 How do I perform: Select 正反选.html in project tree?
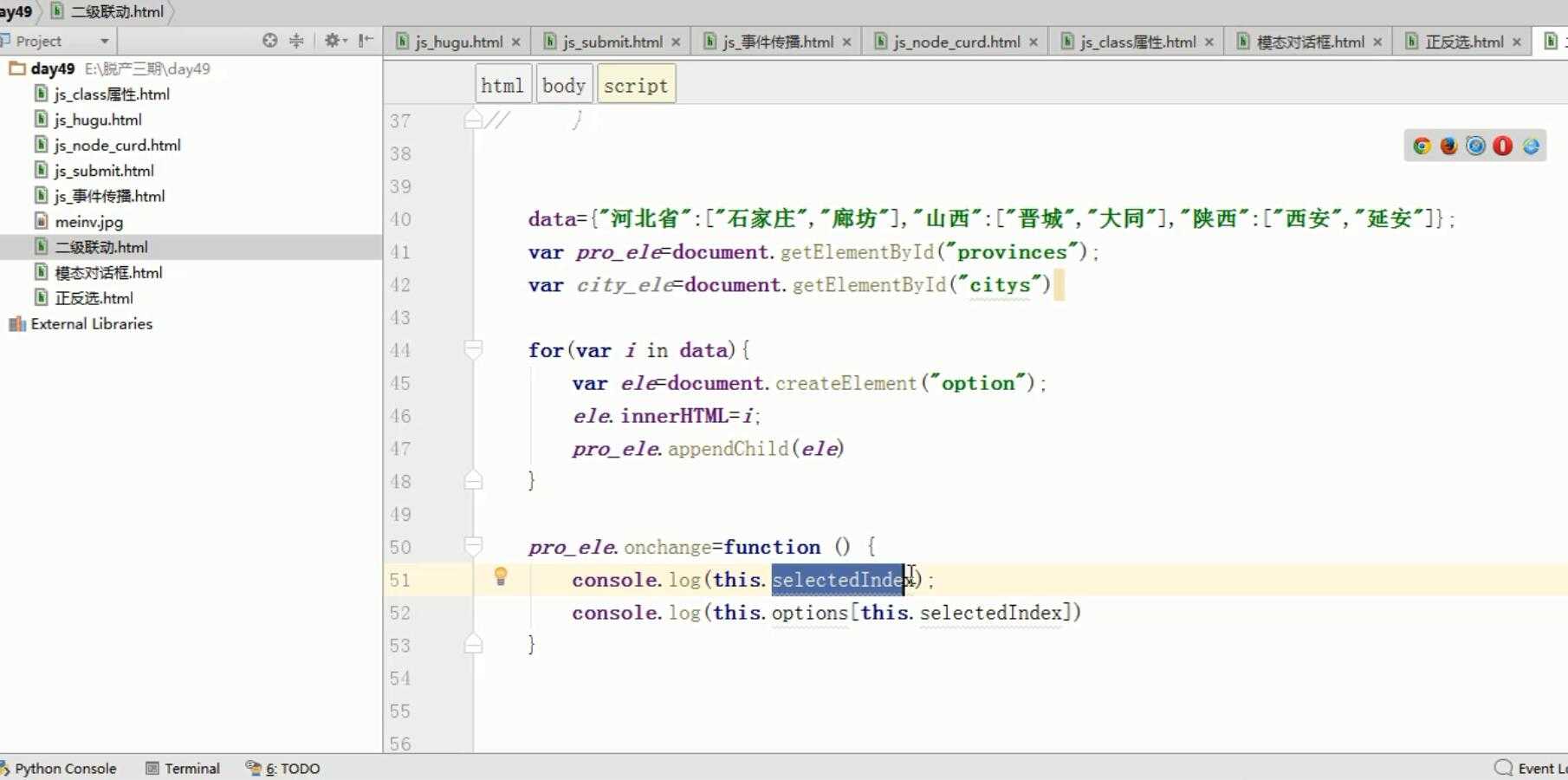pyautogui.click(x=94, y=298)
